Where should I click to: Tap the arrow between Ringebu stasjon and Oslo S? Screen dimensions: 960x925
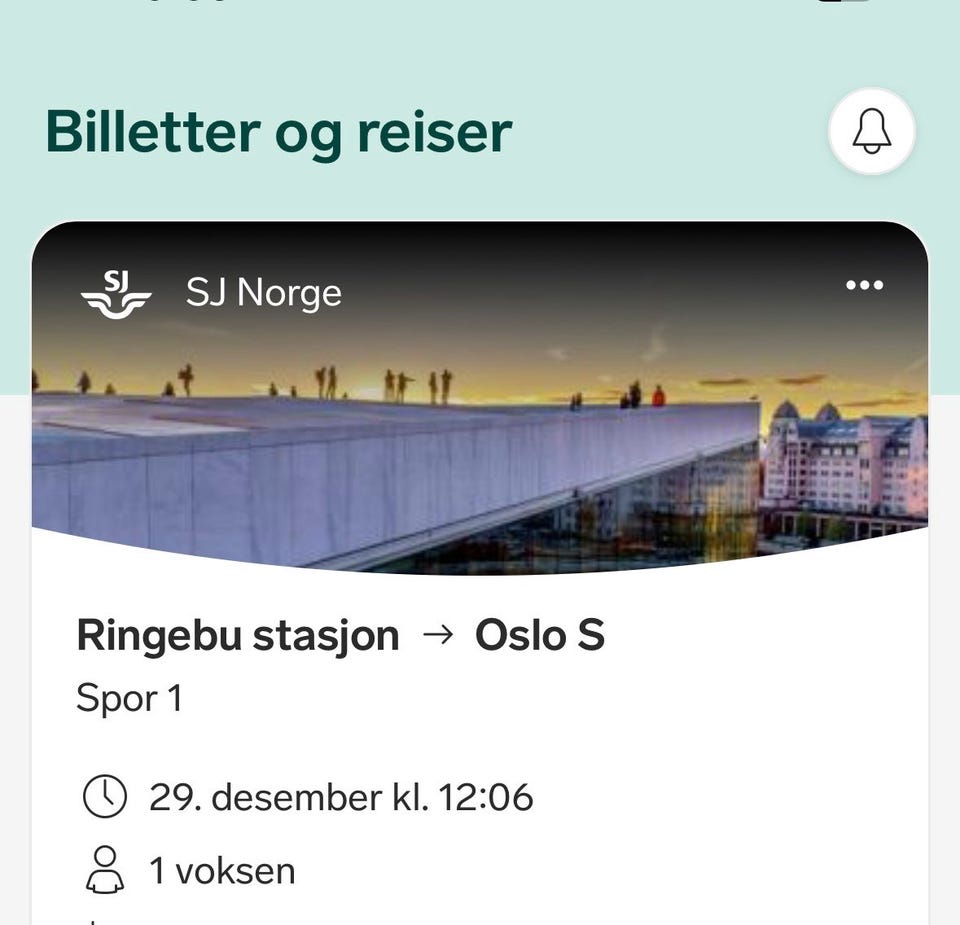coord(438,634)
